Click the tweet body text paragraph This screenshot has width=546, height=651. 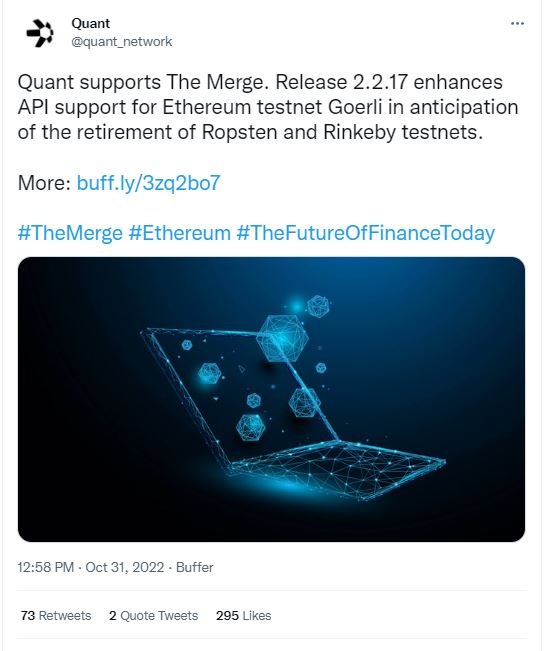tap(268, 107)
